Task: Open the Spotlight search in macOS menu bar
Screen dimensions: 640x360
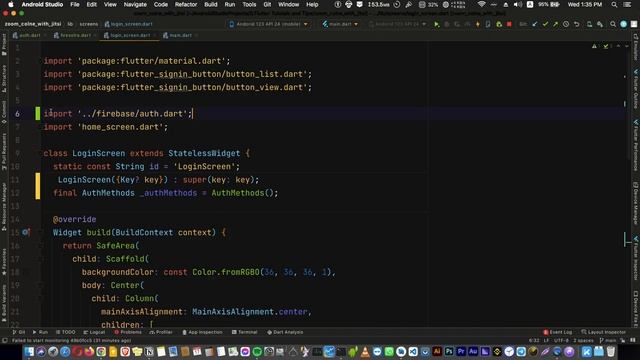Action: (x=614, y=4)
